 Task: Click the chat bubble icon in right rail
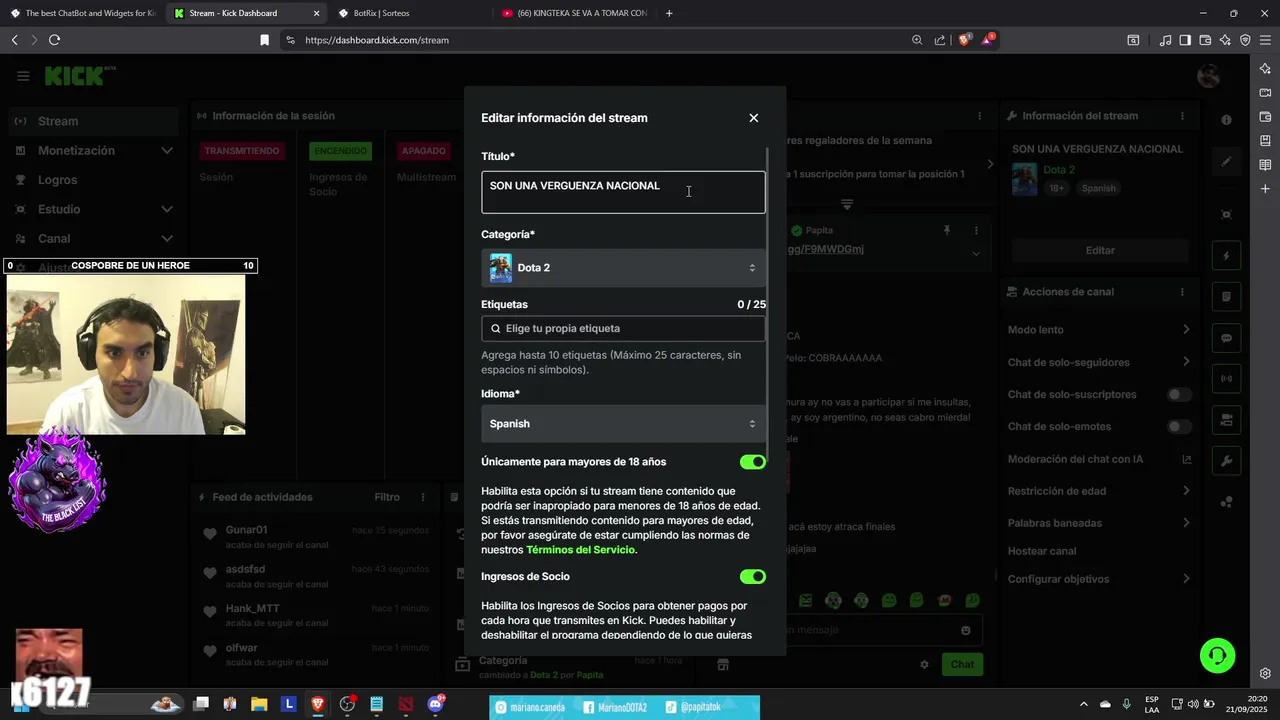tap(1227, 338)
